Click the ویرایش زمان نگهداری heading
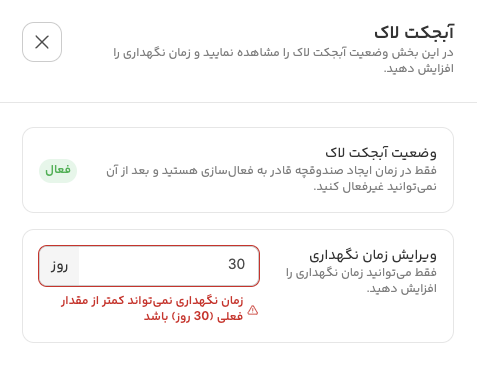The width and height of the screenshot is (477, 369). tap(373, 255)
